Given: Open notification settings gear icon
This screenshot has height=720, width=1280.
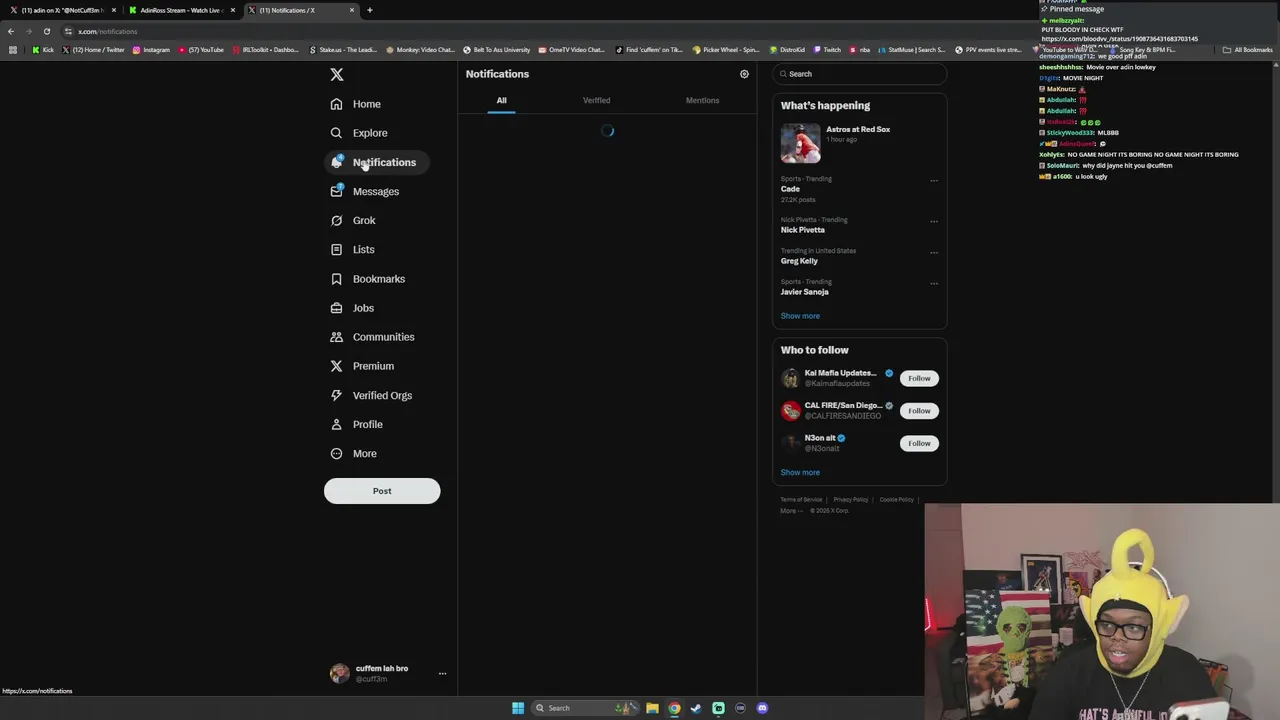Looking at the screenshot, I should (x=744, y=74).
